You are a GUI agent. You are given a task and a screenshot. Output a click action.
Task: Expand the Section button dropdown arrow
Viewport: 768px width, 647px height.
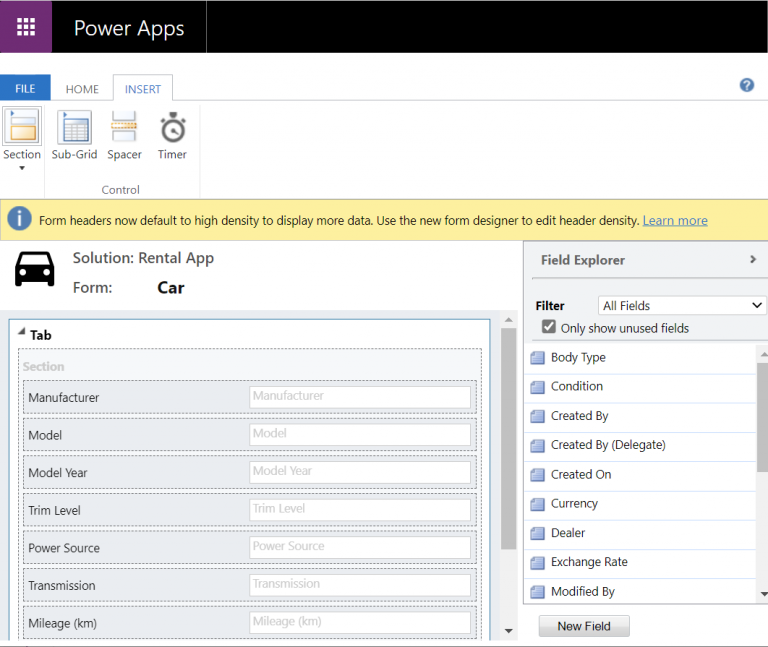tap(22, 168)
